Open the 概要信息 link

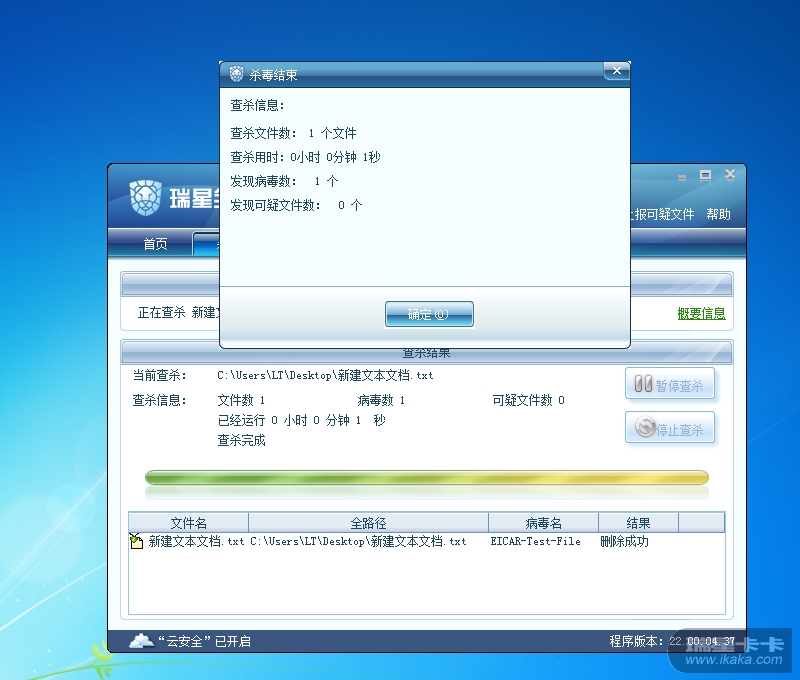click(702, 313)
